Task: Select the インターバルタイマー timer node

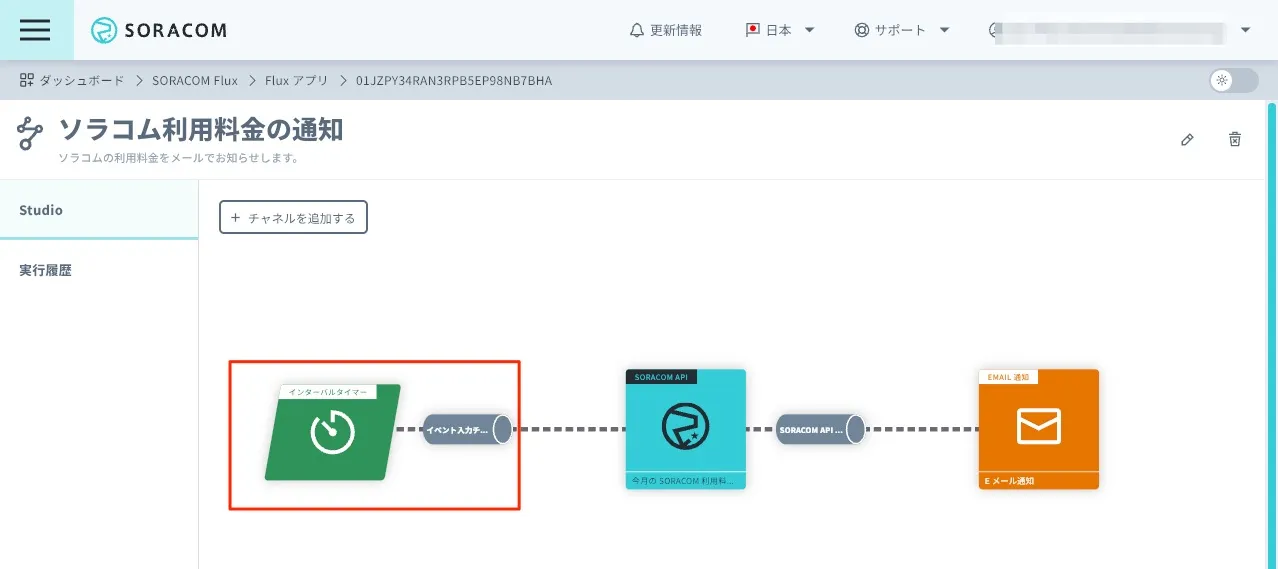Action: (333, 432)
